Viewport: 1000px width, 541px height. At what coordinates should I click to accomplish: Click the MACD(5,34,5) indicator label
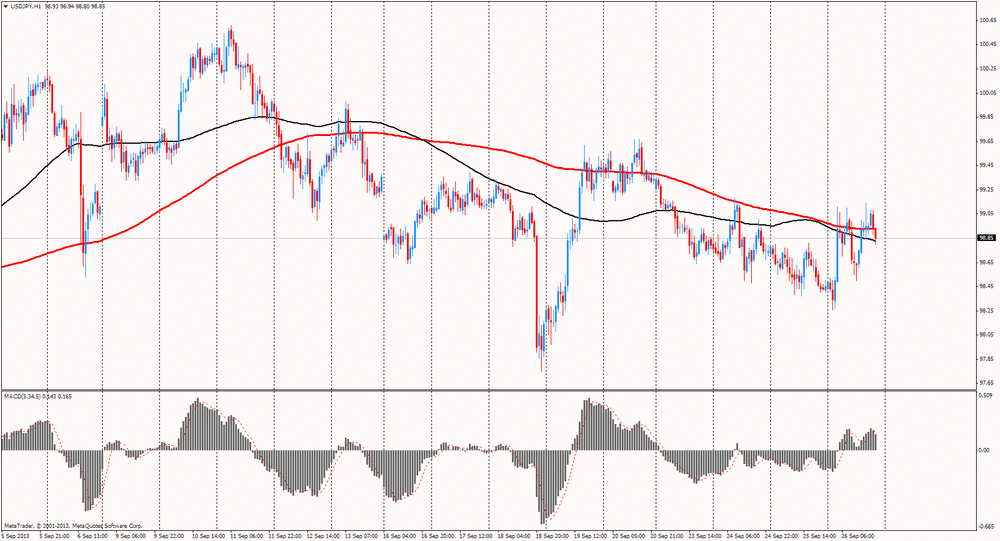(x=22, y=396)
